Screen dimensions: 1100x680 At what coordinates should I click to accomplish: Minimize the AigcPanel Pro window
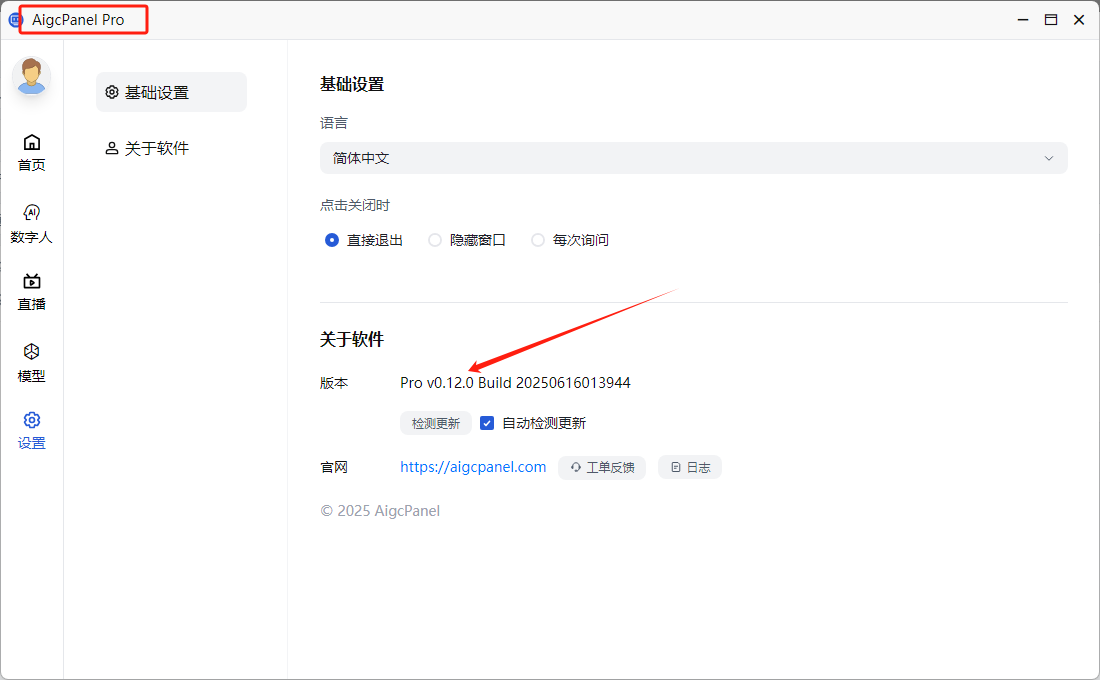[x=1023, y=20]
